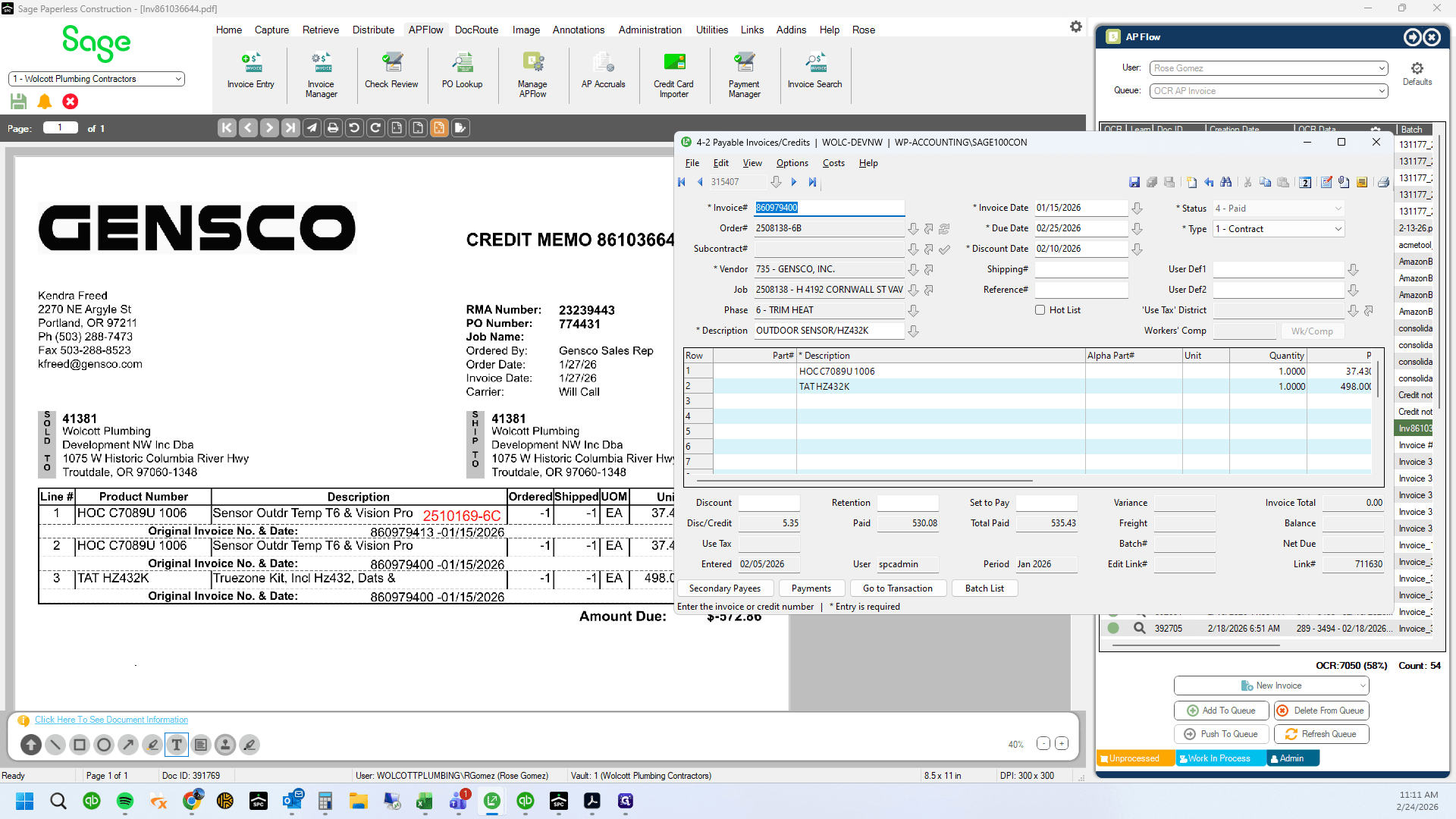Open the PO Lookup tool
The width and height of the screenshot is (1456, 819).
(463, 71)
